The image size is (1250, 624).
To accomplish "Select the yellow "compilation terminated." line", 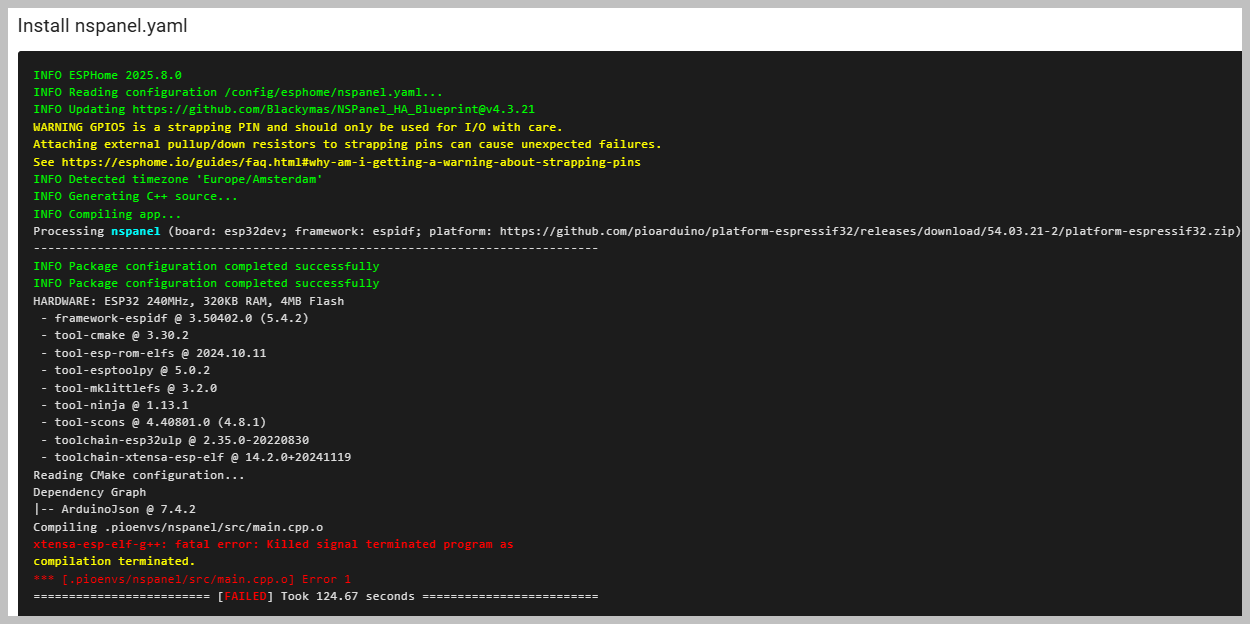I will 114,561.
